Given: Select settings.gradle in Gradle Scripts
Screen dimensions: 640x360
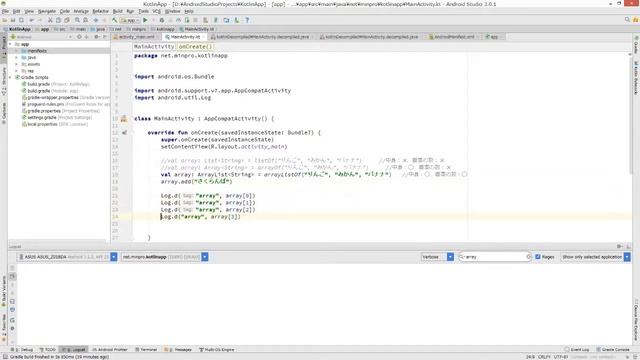Looking at the screenshot, I should 42,118.
